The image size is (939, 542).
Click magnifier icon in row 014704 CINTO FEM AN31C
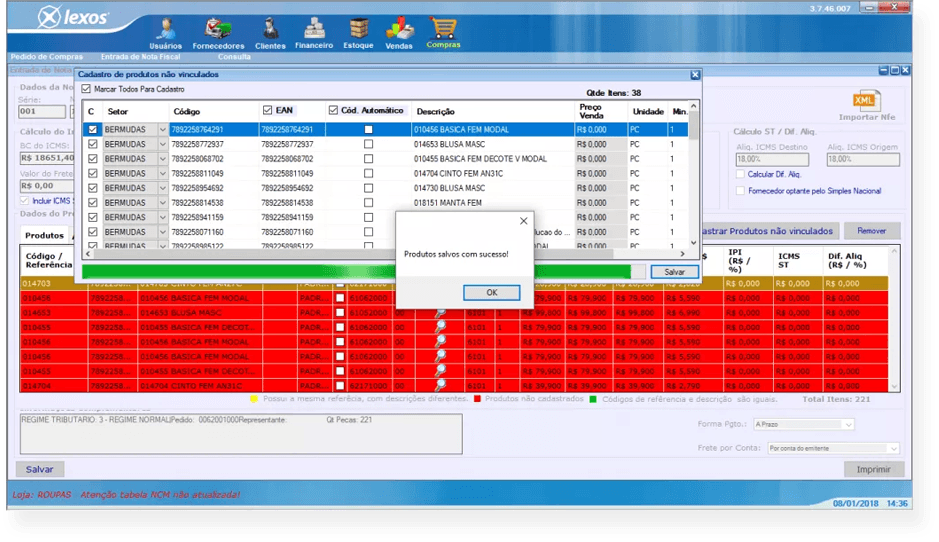(x=440, y=386)
